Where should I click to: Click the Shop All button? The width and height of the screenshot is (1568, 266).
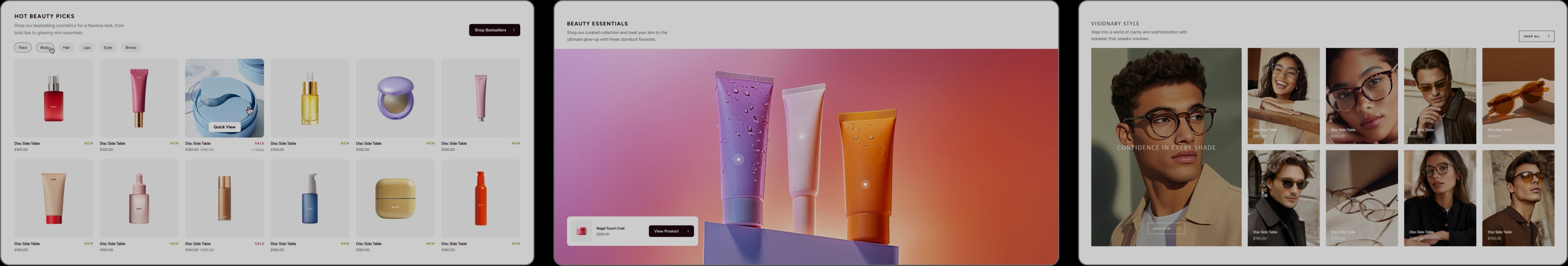[x=1536, y=36]
